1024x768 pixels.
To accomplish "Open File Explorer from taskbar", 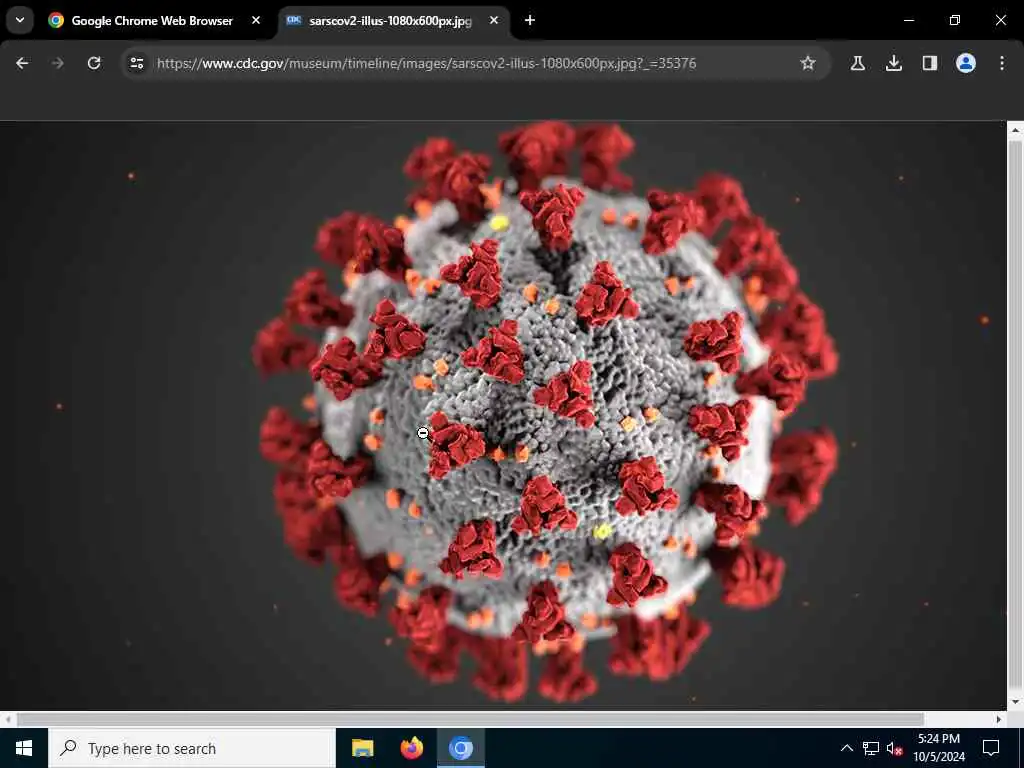I will 362,748.
